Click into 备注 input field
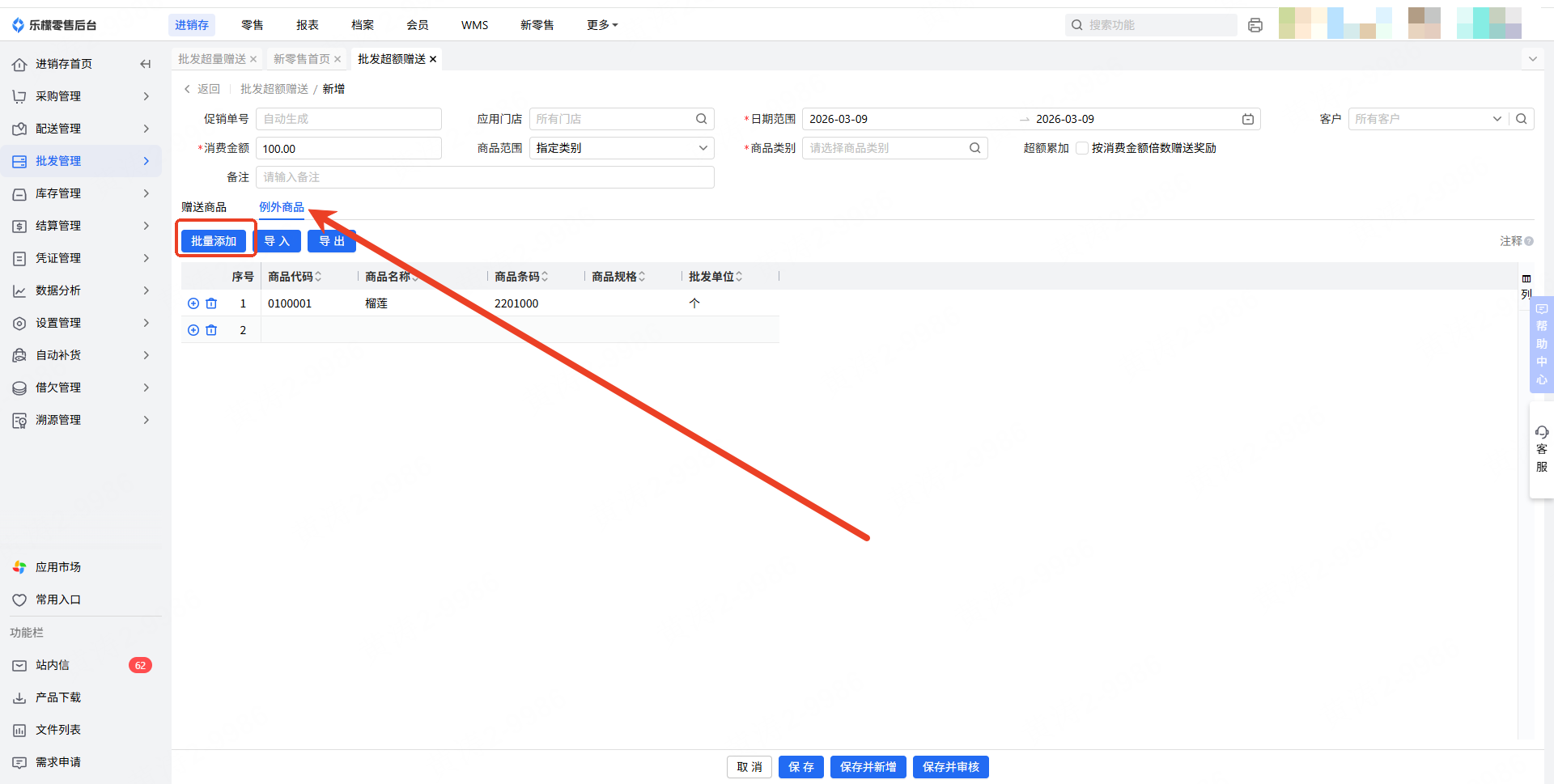Image resolution: width=1554 pixels, height=784 pixels. click(485, 177)
